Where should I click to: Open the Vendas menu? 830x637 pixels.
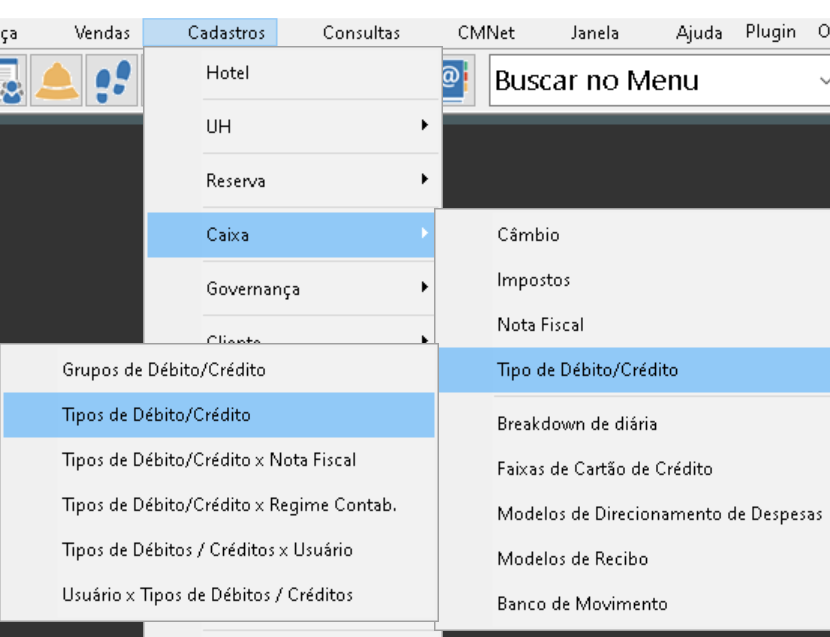[102, 33]
